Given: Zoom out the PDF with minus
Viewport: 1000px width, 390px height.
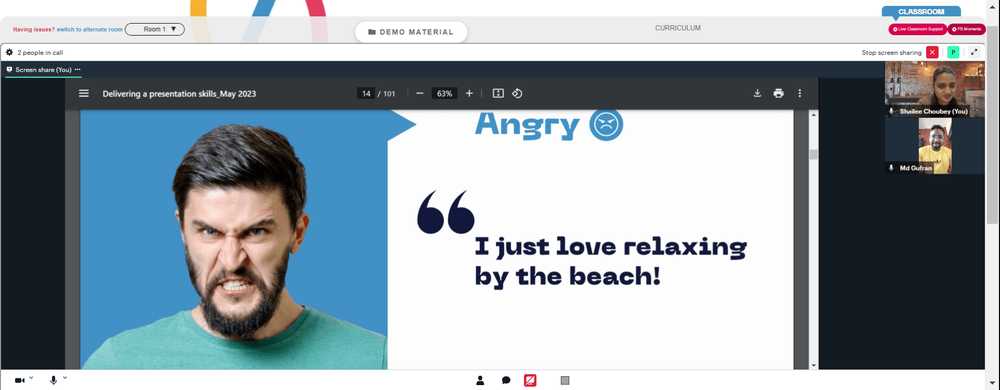Looking at the screenshot, I should [420, 93].
